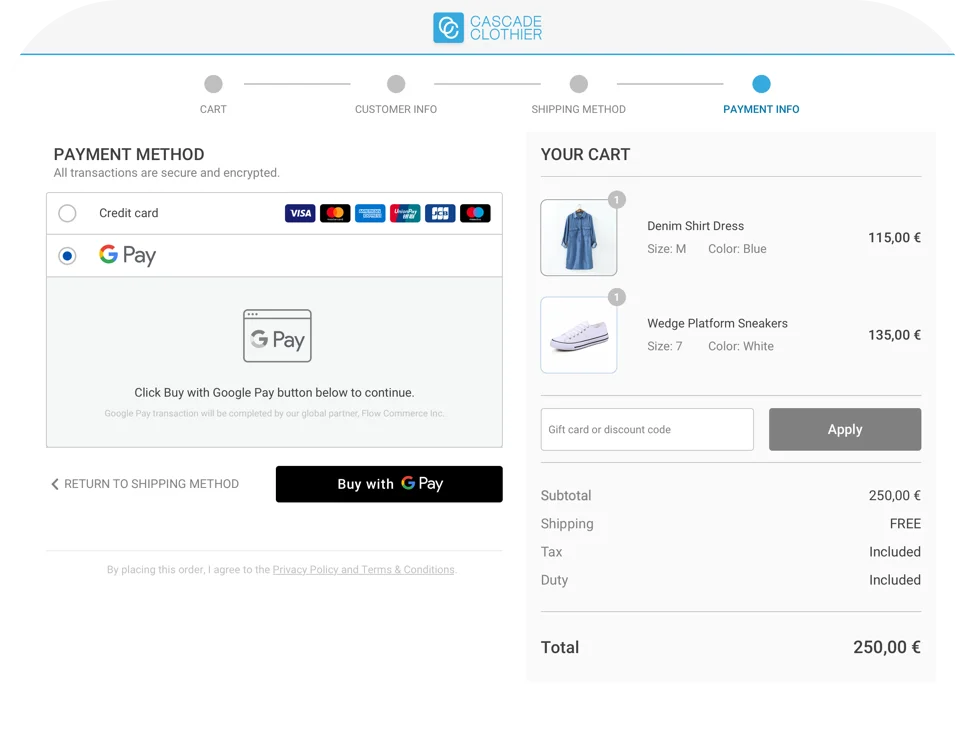Image resolution: width=974 pixels, height=729 pixels.
Task: Select the Credit card radio button
Action: [67, 213]
